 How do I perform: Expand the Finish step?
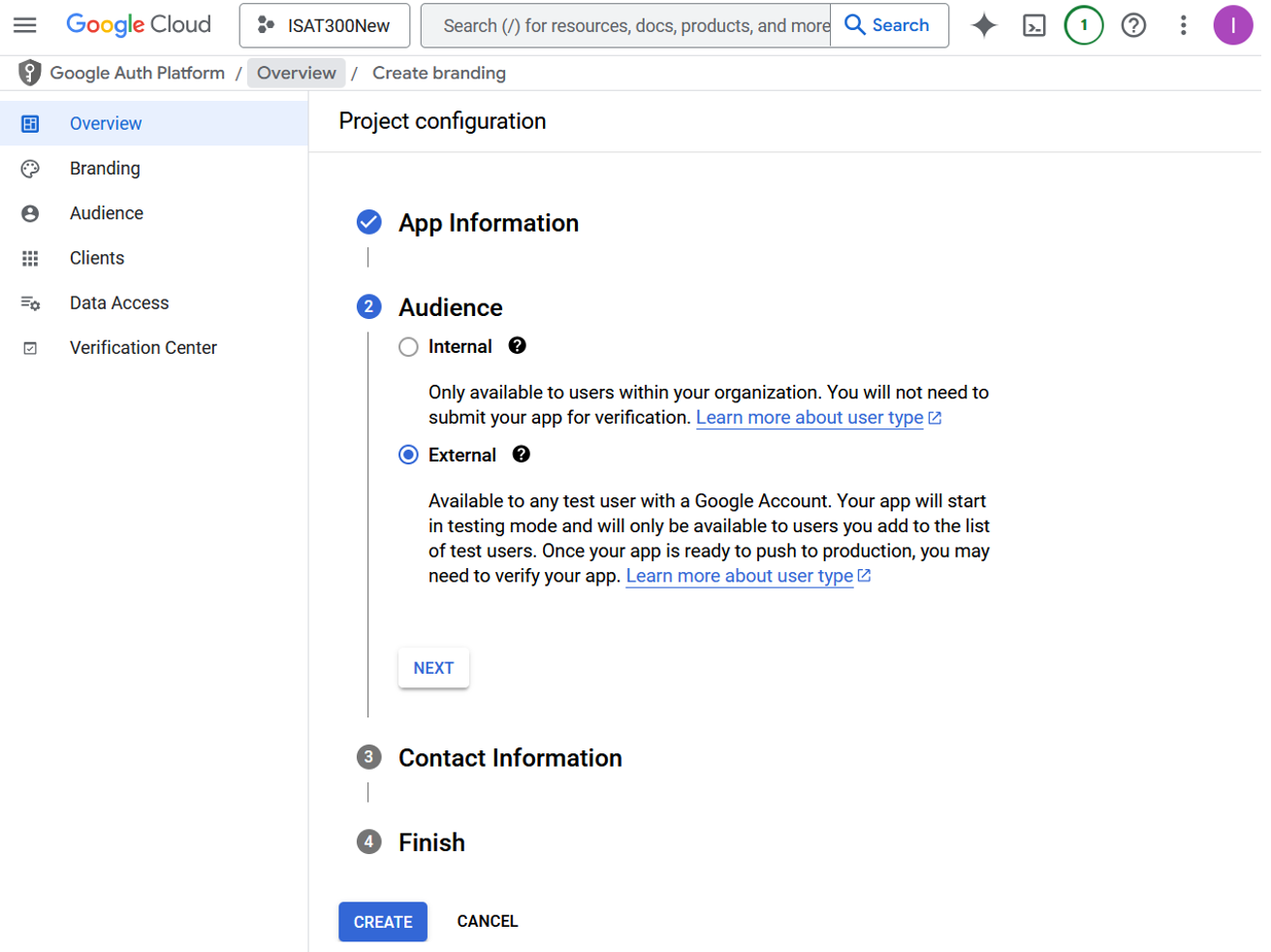click(431, 842)
